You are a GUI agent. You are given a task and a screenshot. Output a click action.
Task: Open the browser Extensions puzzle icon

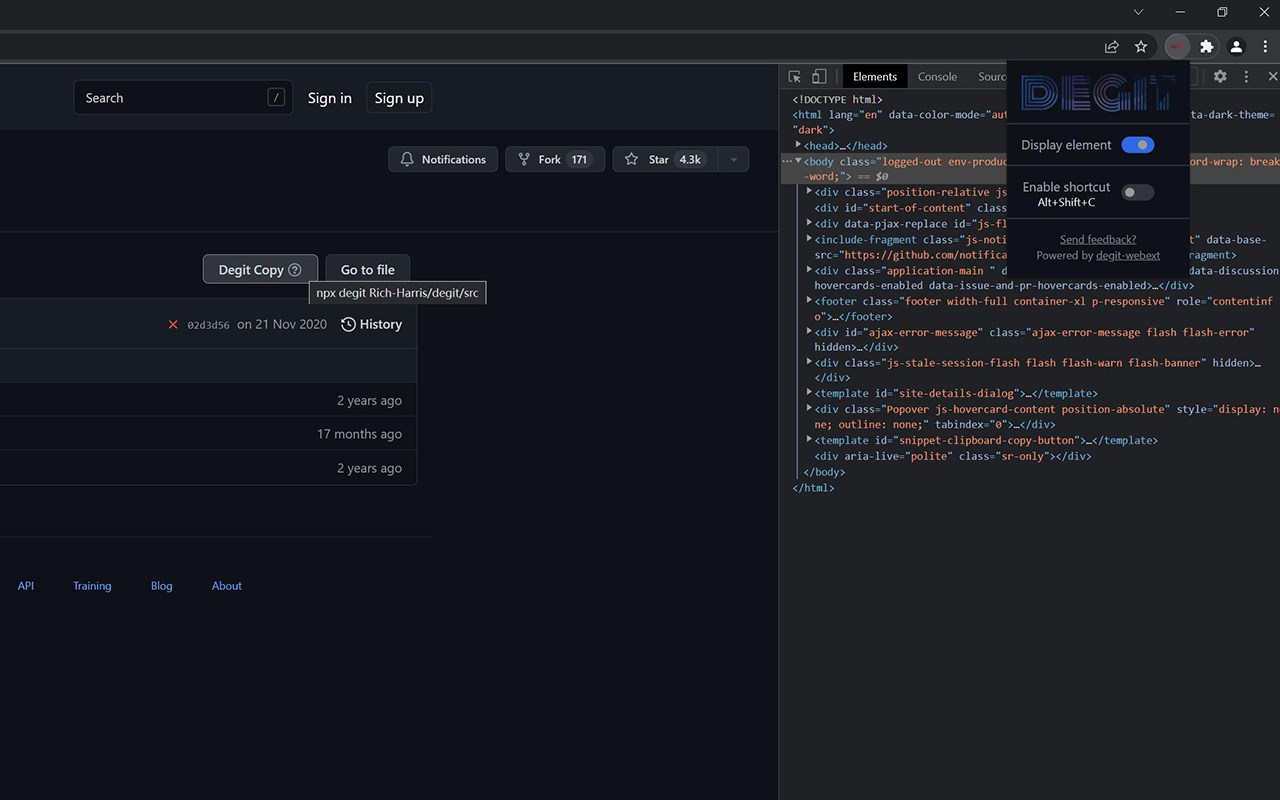coord(1207,46)
